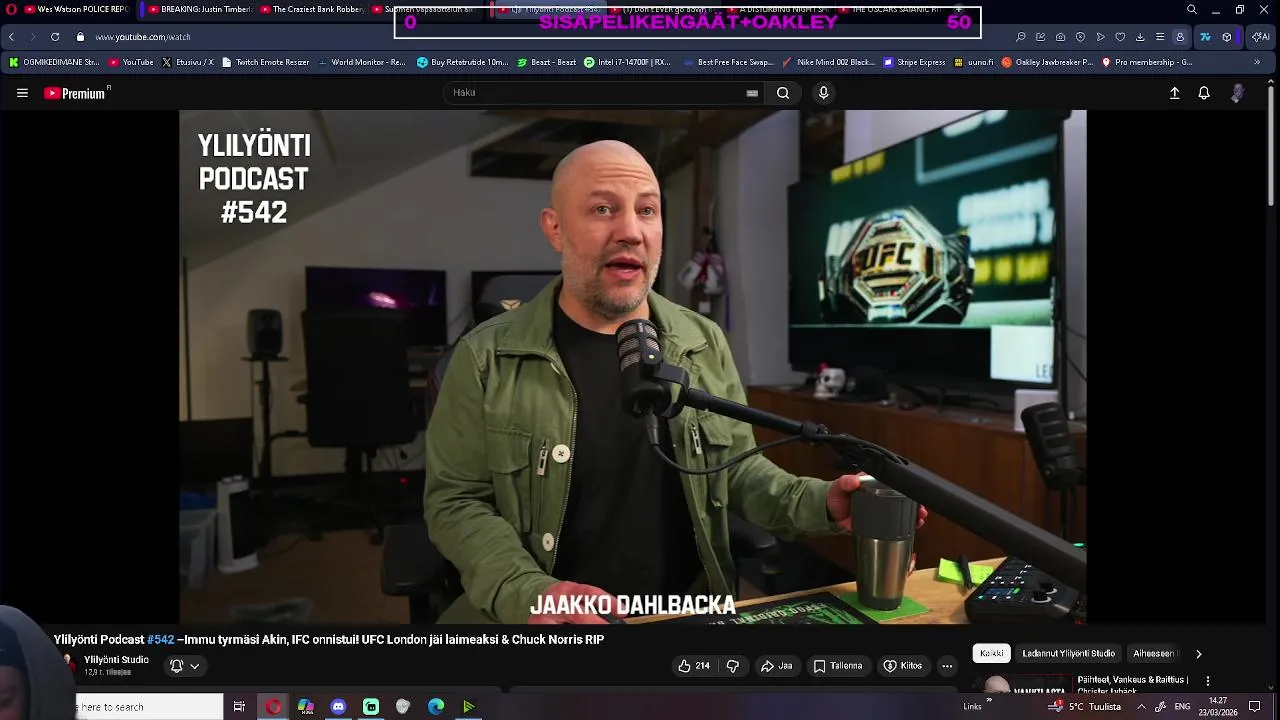Open the ENG language indicator
The width and height of the screenshot is (1280, 720).
[x=1182, y=707]
